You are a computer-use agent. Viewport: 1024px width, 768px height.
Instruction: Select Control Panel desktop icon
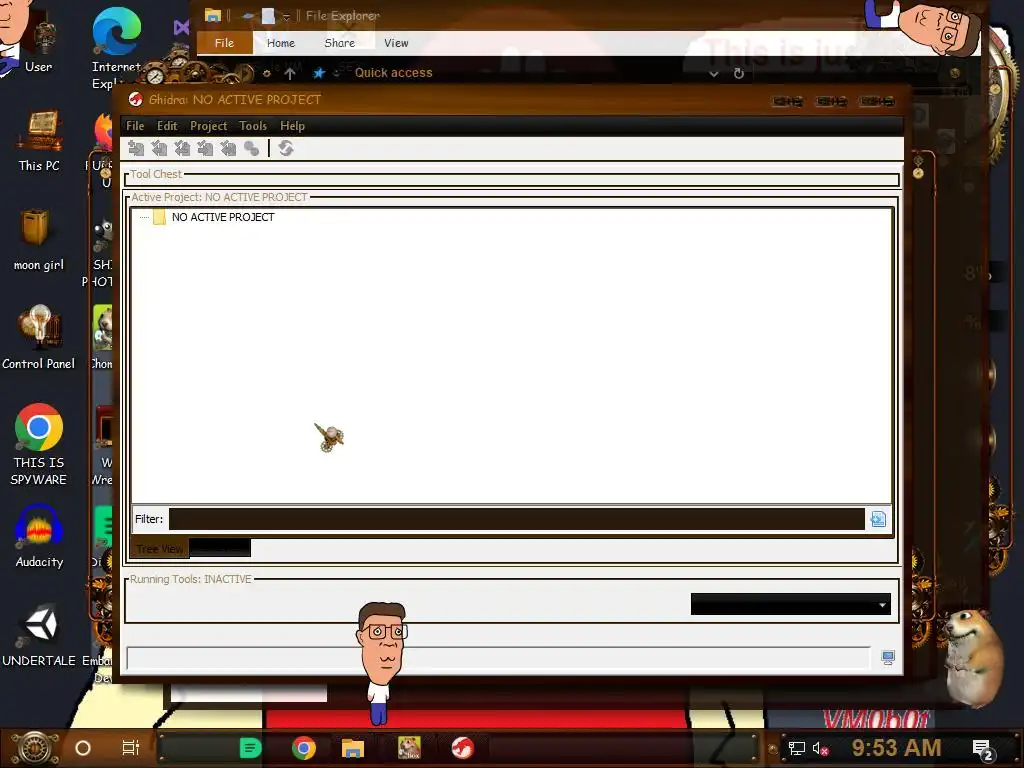pos(39,338)
